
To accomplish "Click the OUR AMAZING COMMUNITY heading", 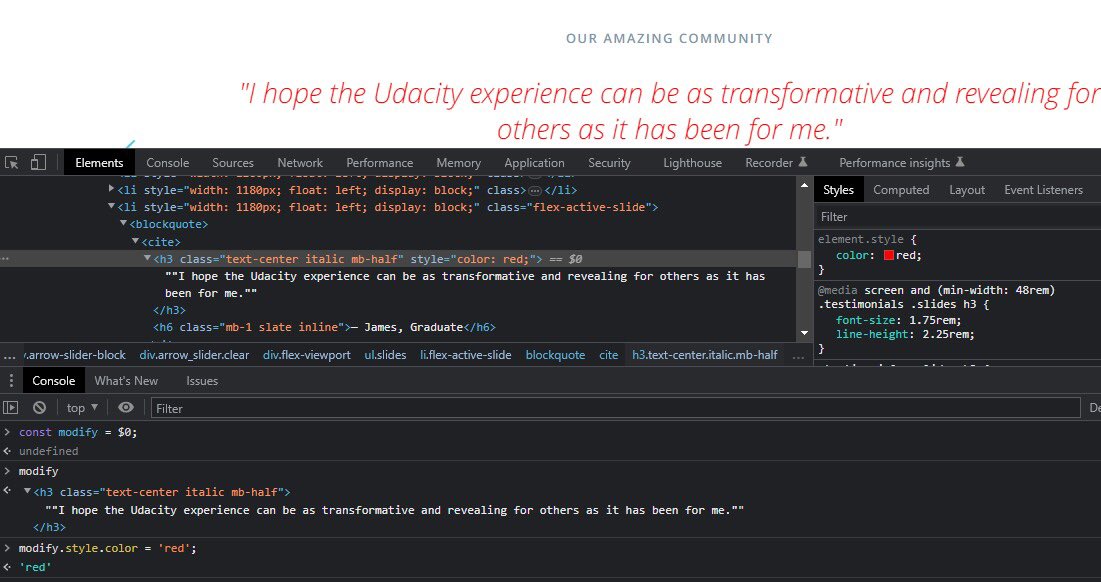I will (669, 39).
